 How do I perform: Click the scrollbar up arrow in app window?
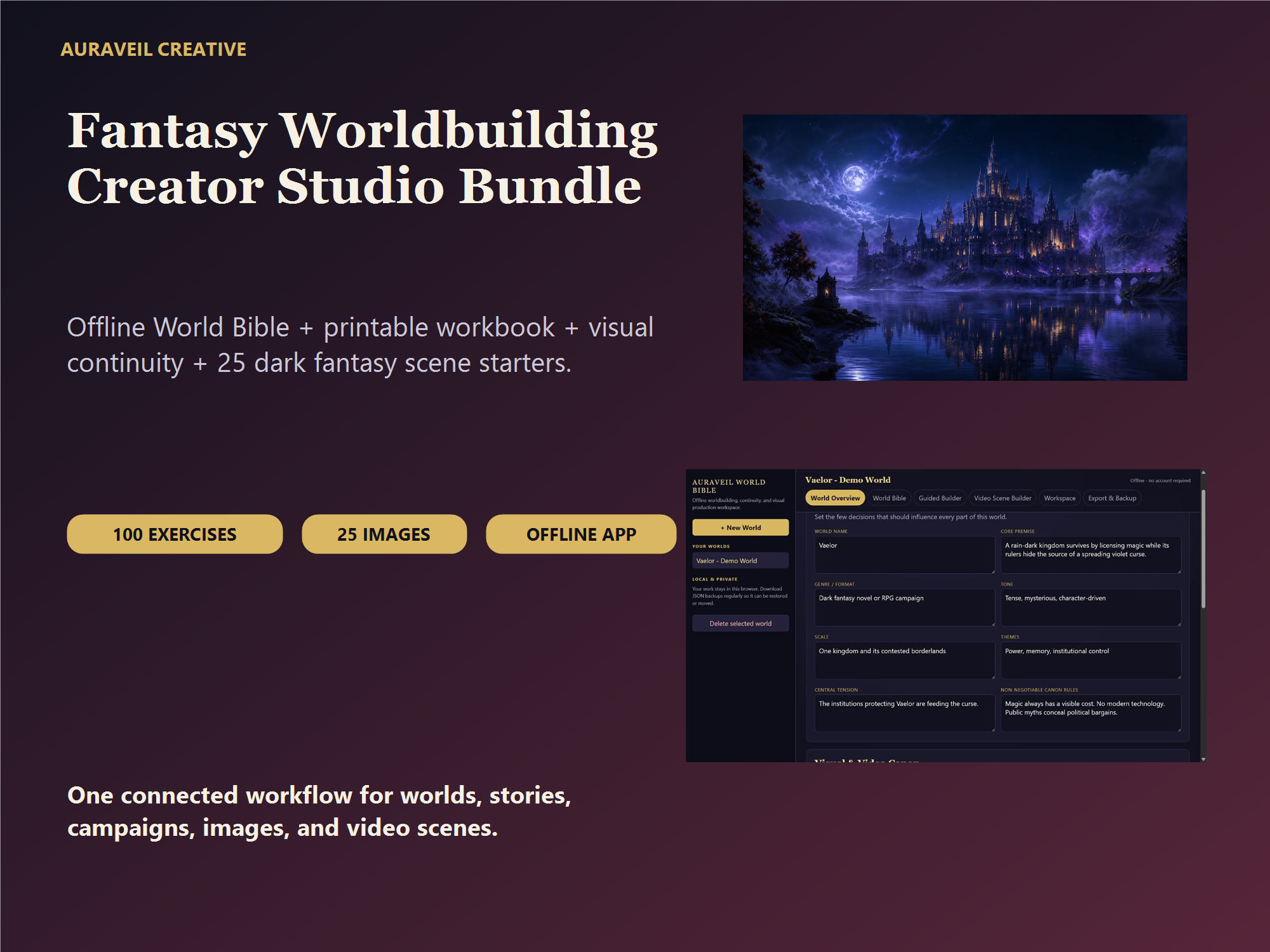pyautogui.click(x=1203, y=473)
